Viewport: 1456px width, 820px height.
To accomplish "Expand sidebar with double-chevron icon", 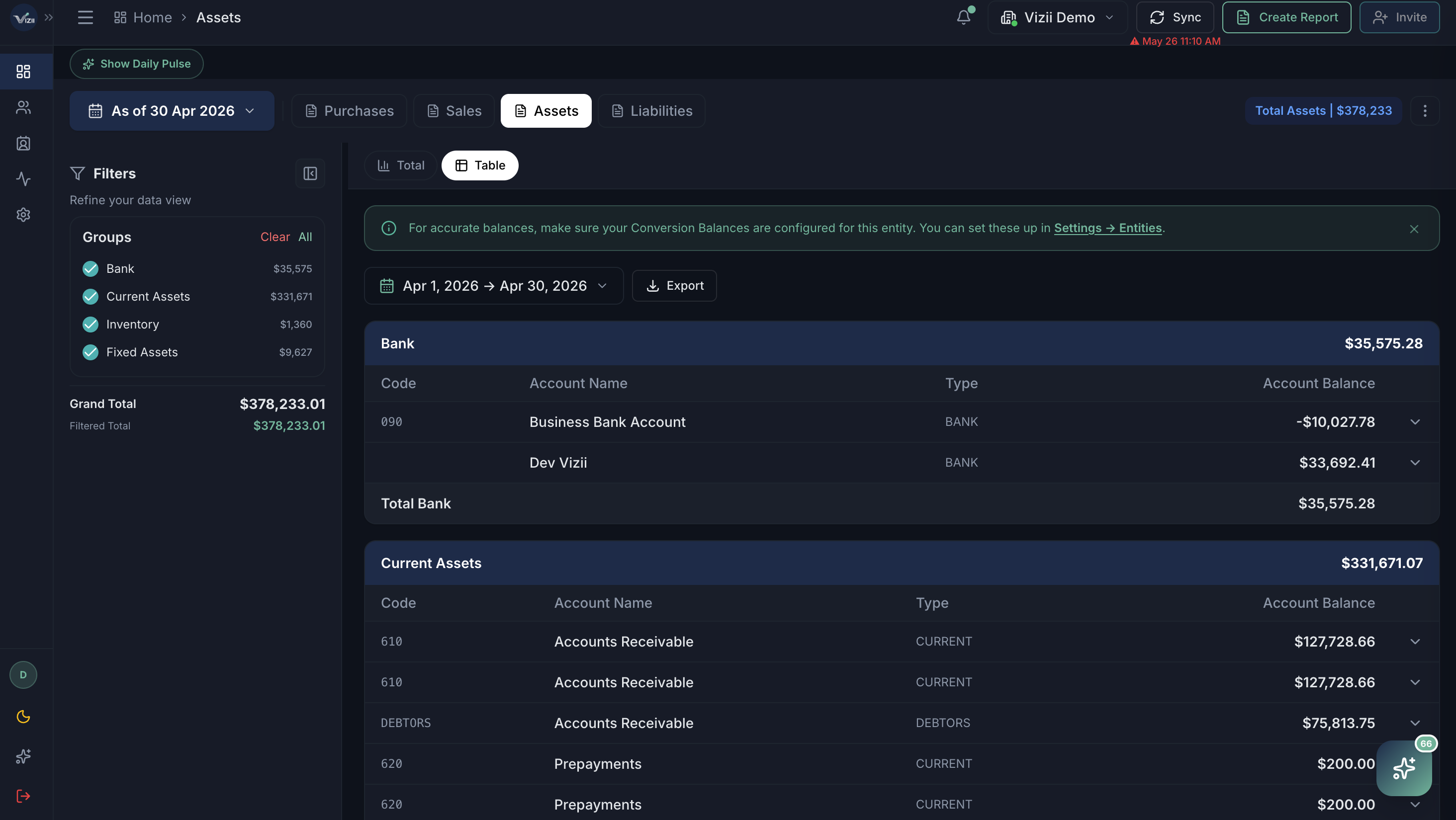I will [x=49, y=17].
